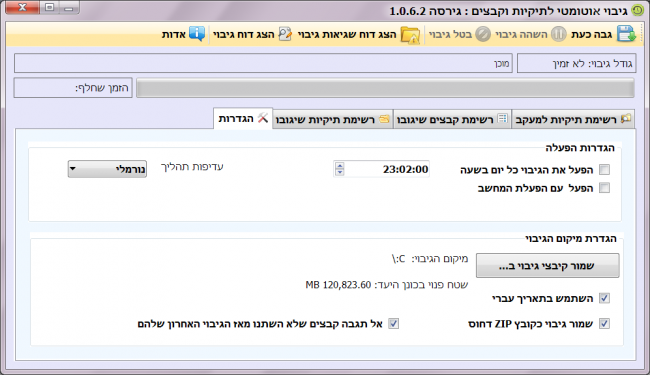Click the 'הזמן שחלף:' elapsed time field
Viewport: 650px width, 375px height.
click(73, 88)
